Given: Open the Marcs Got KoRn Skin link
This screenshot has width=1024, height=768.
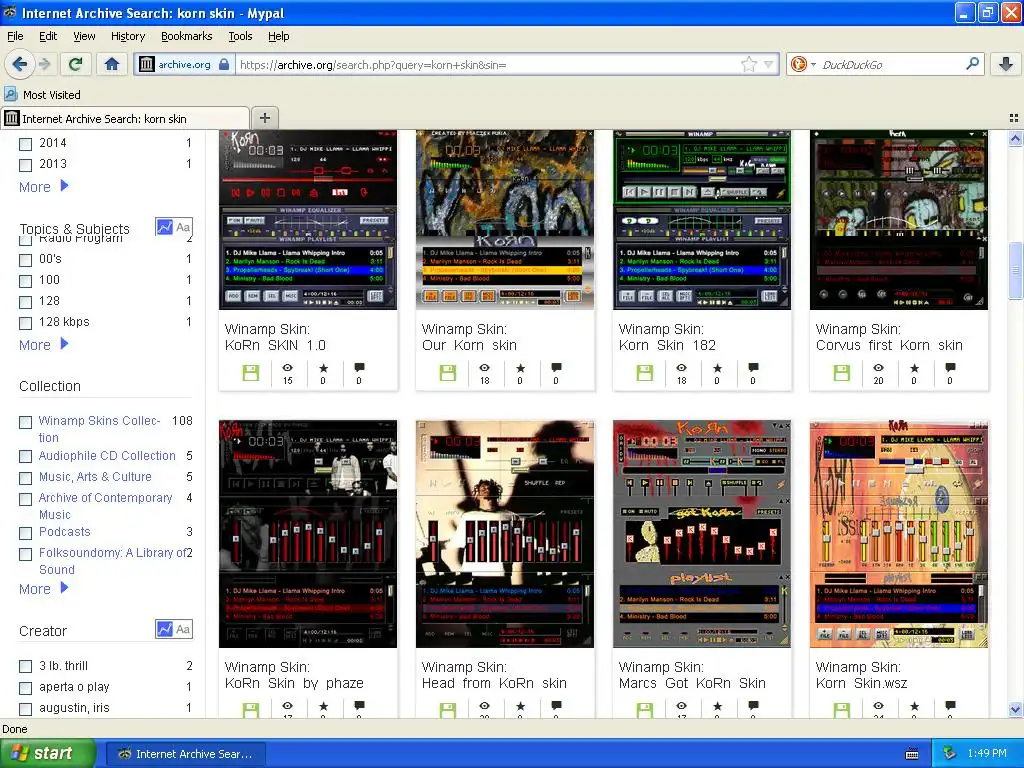Looking at the screenshot, I should (x=692, y=675).
